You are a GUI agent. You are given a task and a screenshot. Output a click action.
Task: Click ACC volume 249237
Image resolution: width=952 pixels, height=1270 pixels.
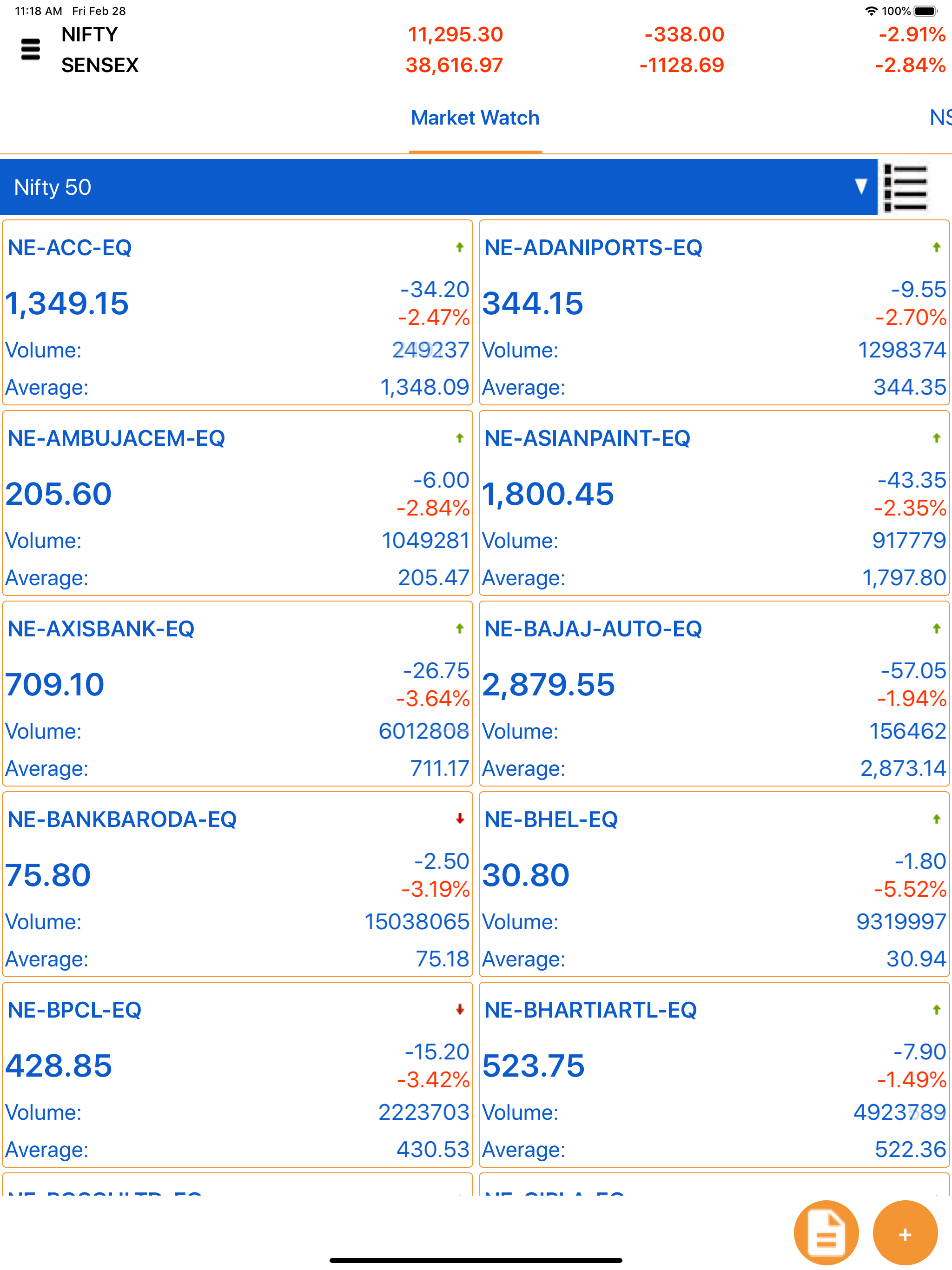[x=430, y=350]
